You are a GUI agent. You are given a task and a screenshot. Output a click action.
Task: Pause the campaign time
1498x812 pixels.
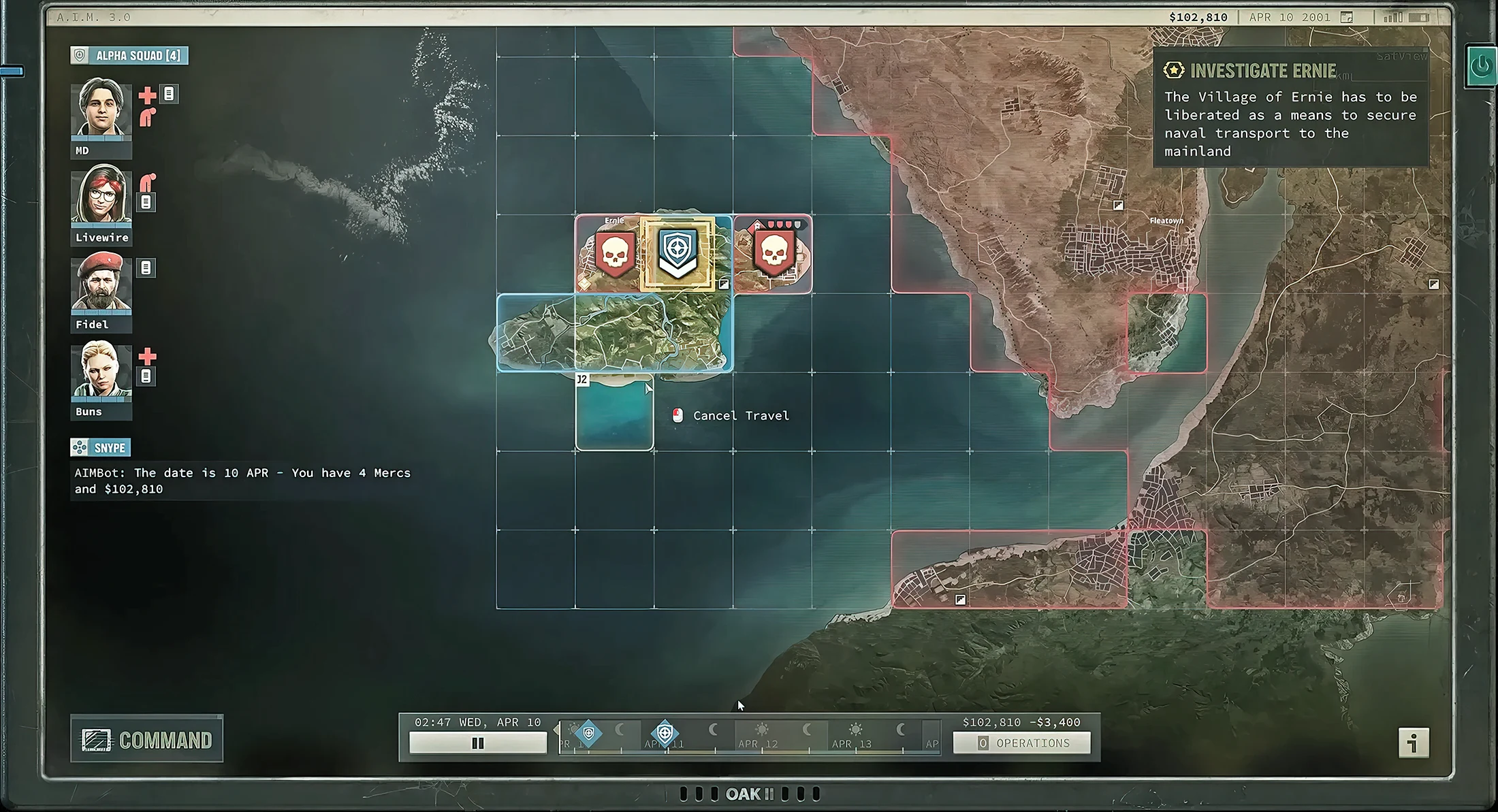coord(478,743)
